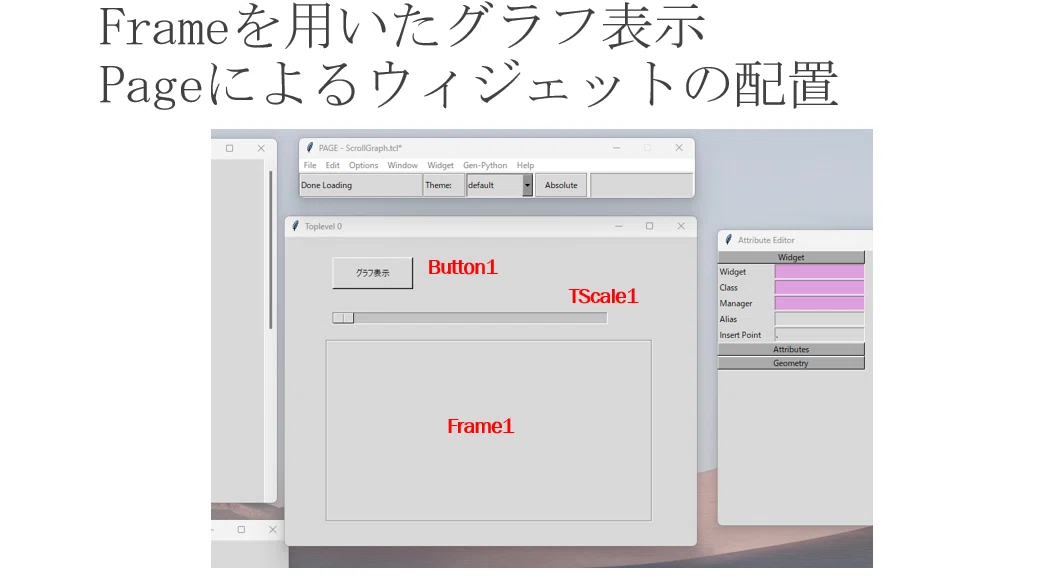The height and width of the screenshot is (586, 1060).
Task: Click the TScale1 slider trough
Action: click(x=470, y=318)
